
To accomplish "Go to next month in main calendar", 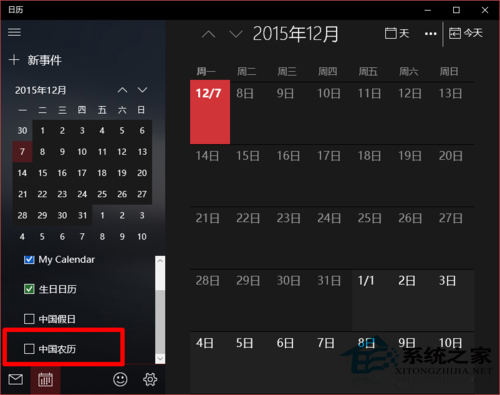I will point(236,34).
